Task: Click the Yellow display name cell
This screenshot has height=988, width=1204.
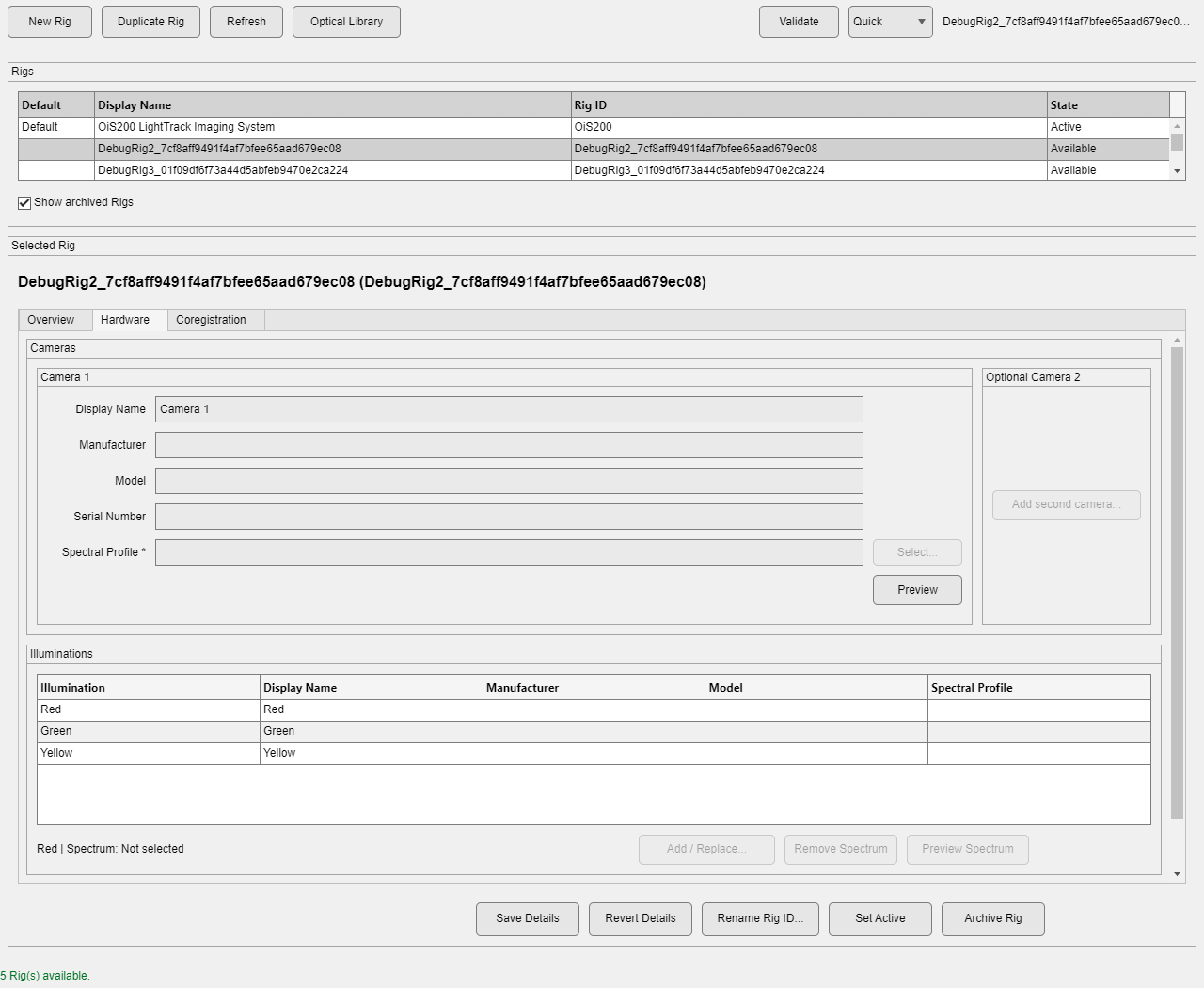Action: pyautogui.click(x=372, y=753)
